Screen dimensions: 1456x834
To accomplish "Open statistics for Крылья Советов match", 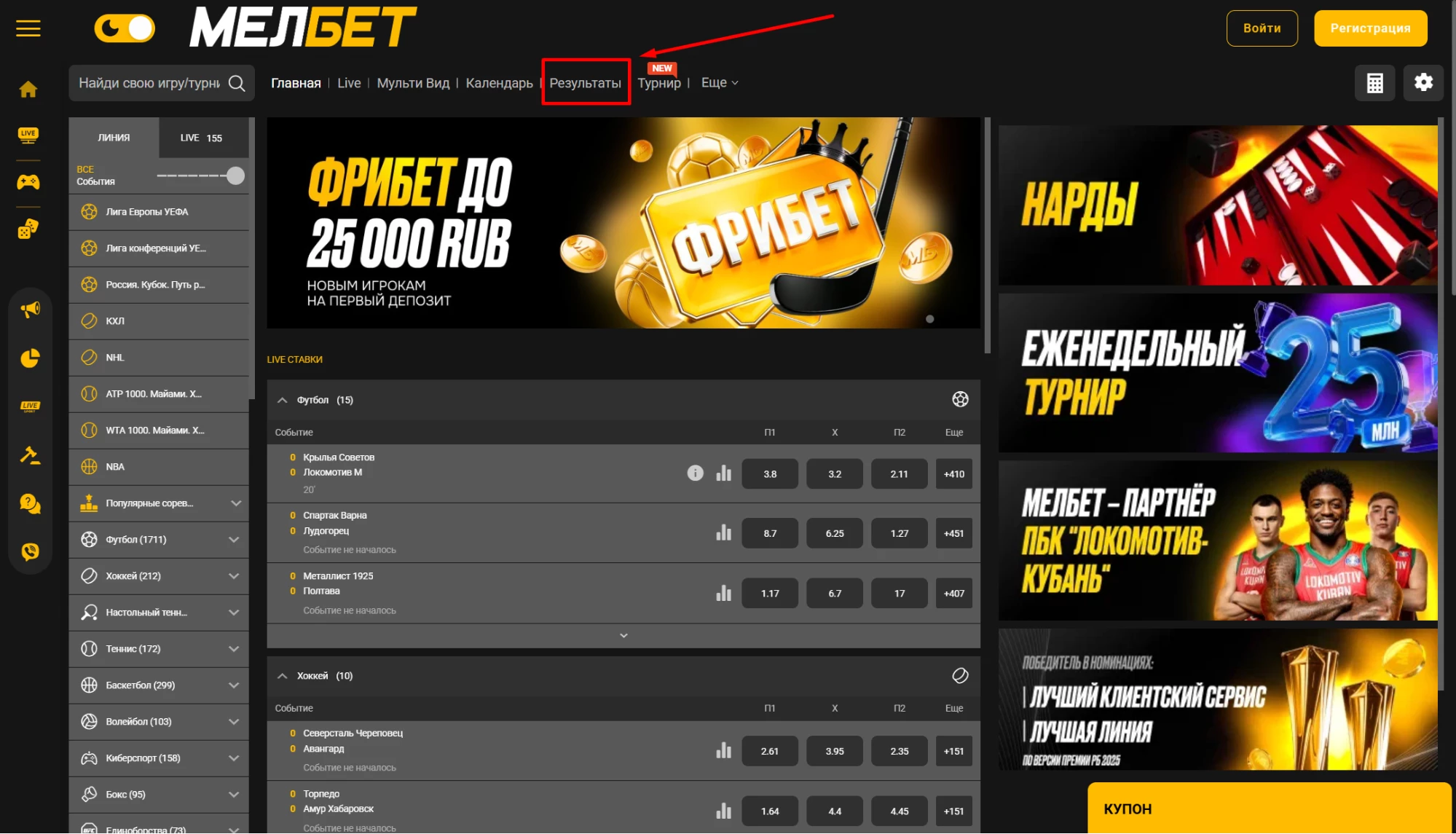I will pyautogui.click(x=723, y=473).
